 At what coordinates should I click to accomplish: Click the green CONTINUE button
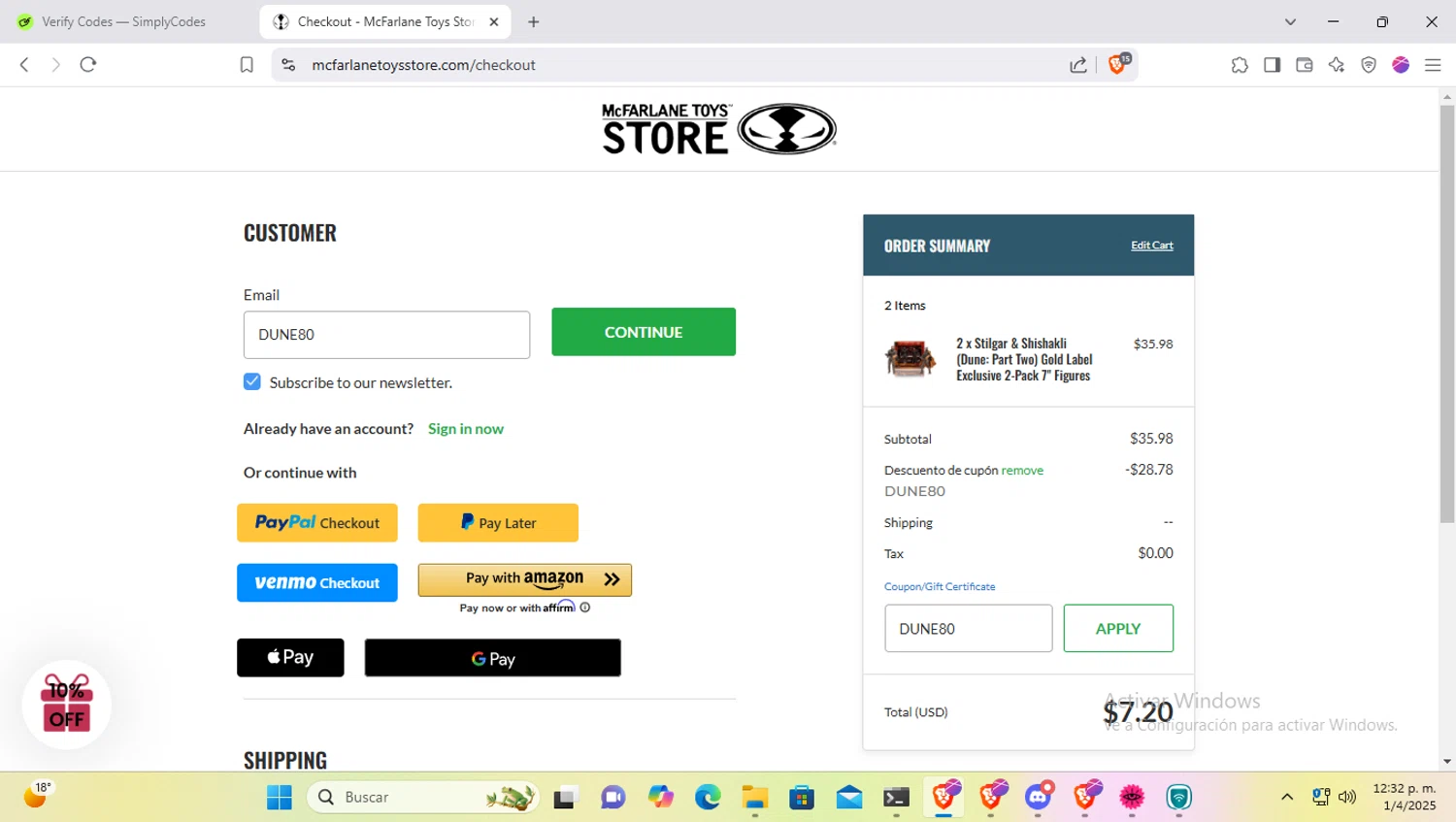click(x=644, y=332)
